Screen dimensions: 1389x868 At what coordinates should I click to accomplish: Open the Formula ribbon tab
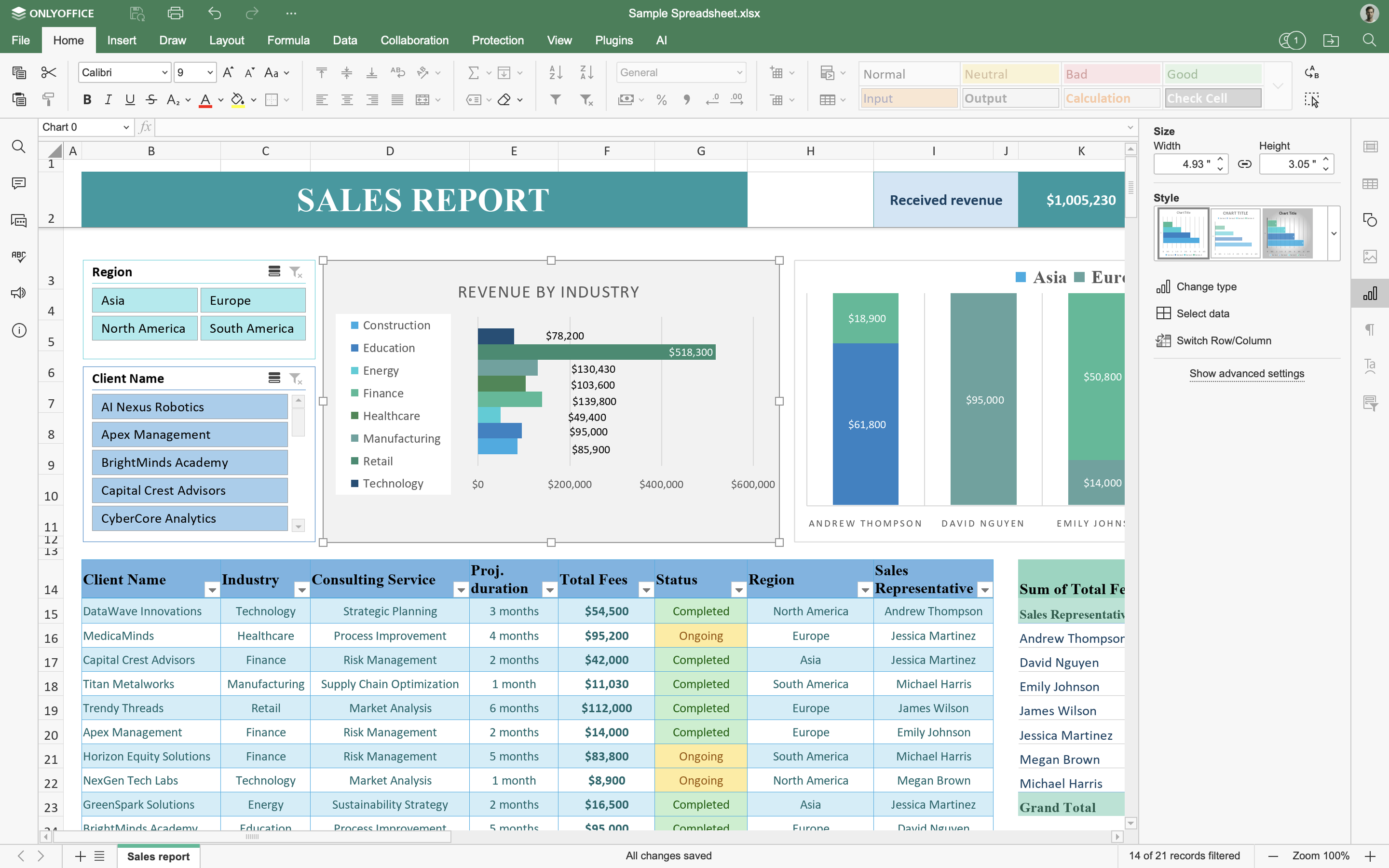(x=288, y=40)
